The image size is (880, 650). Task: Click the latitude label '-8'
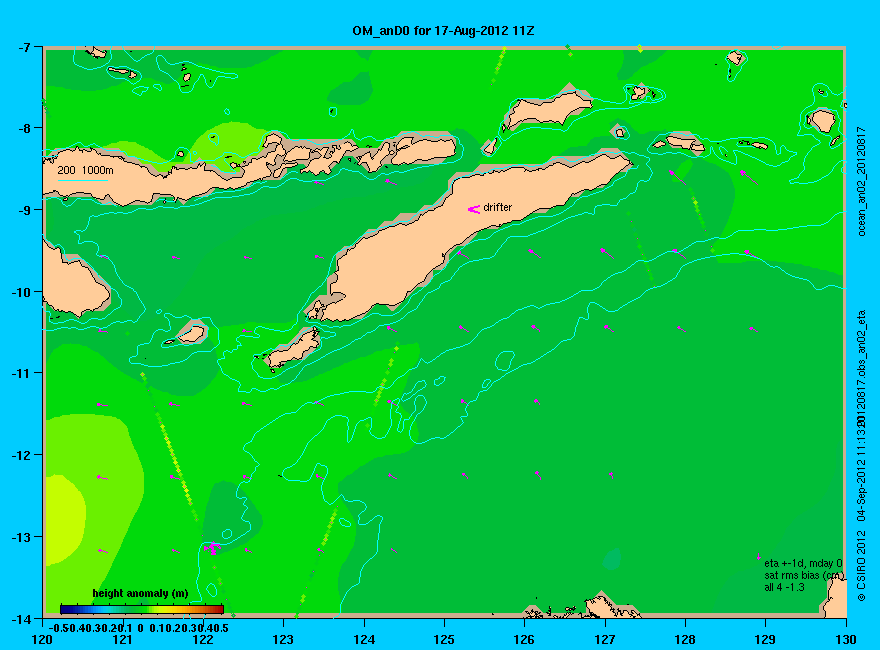23,128
